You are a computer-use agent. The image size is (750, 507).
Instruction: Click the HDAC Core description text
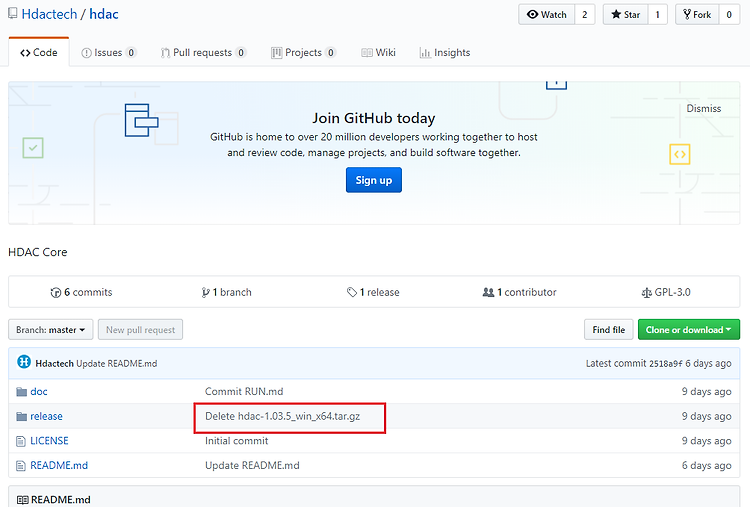coord(38,252)
